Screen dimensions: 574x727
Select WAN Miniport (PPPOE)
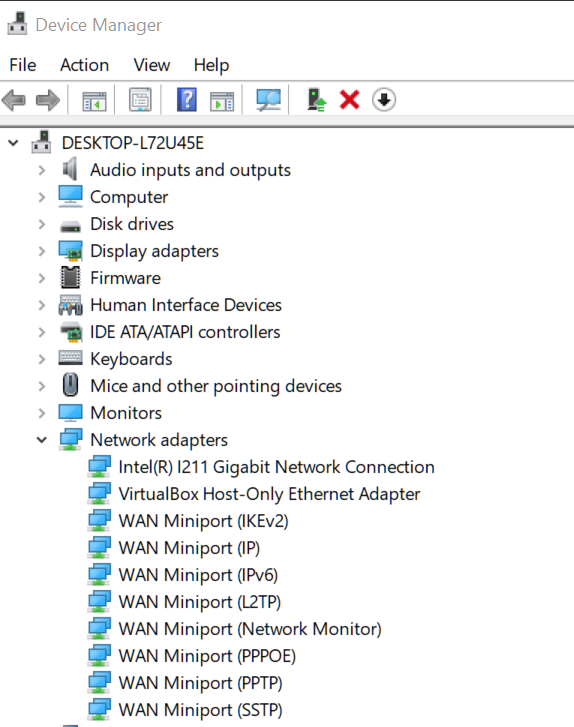click(207, 656)
